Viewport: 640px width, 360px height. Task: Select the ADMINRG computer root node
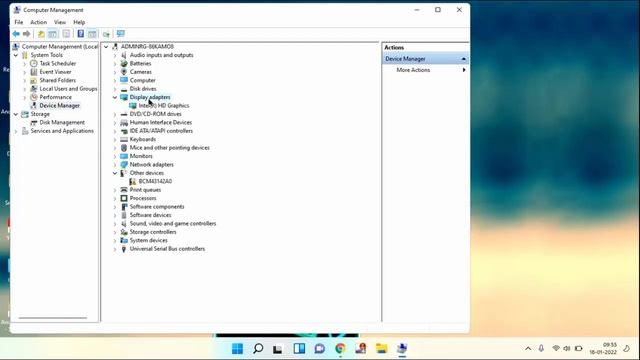click(x=147, y=47)
